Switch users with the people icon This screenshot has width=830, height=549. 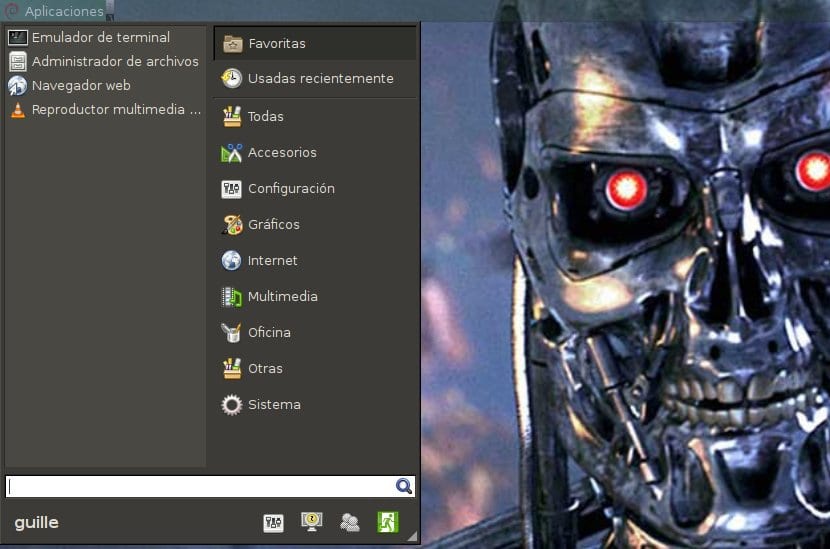(349, 523)
